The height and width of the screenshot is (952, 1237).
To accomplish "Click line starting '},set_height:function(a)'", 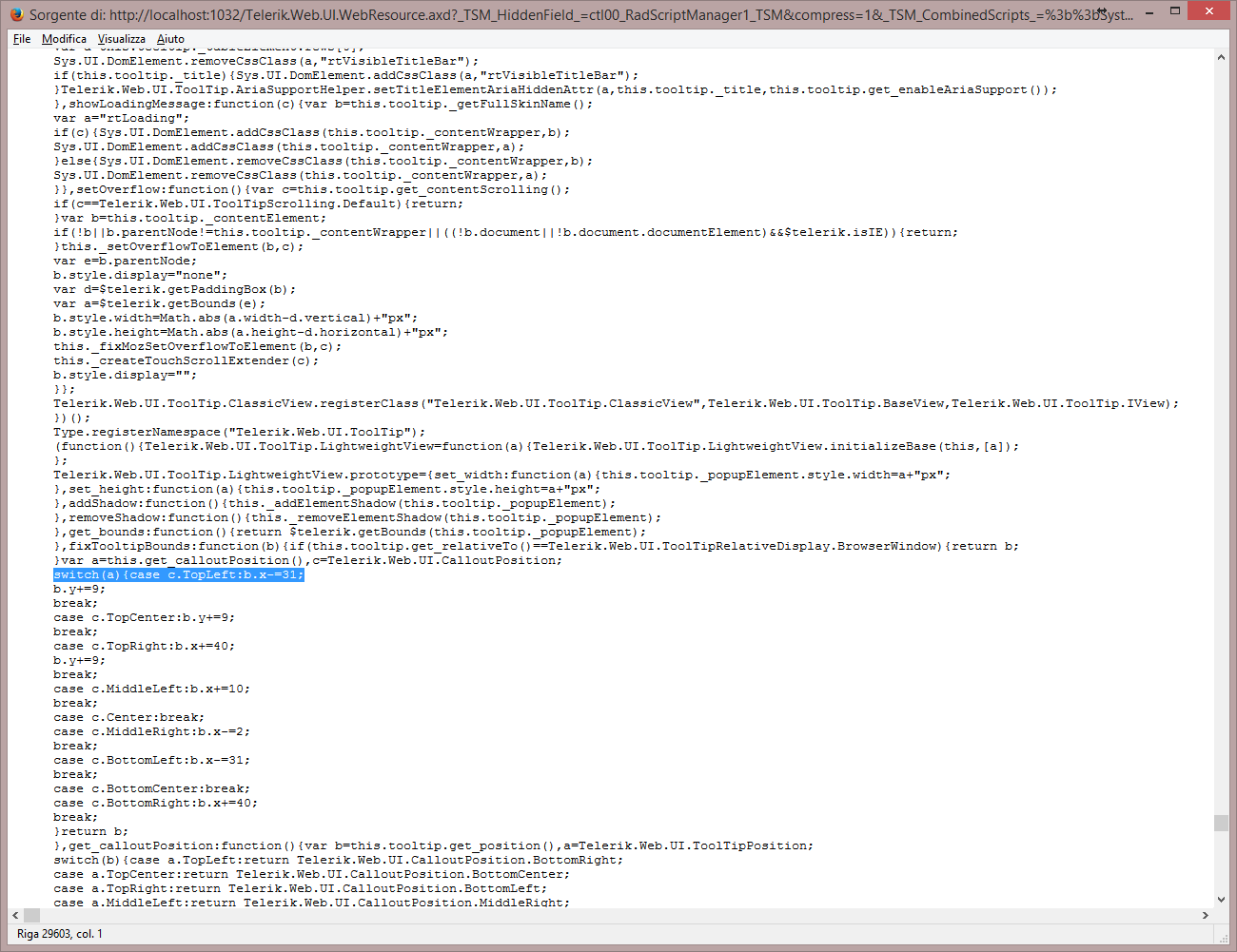I will 326,490.
